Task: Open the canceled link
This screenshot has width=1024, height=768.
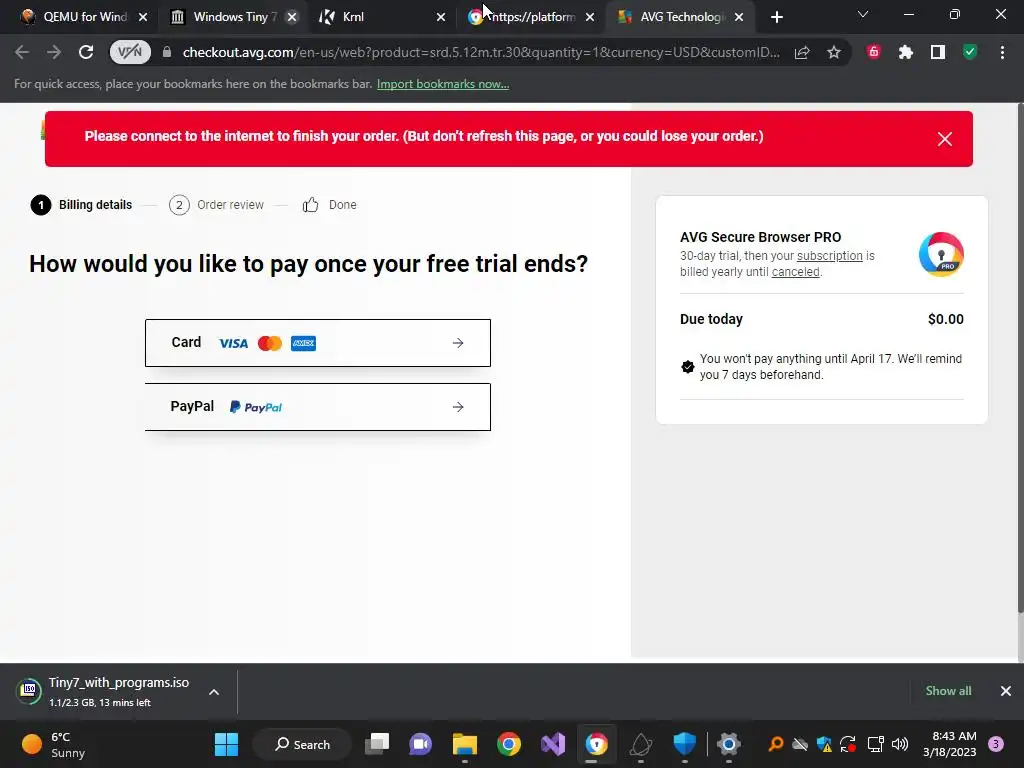Action: (x=795, y=272)
